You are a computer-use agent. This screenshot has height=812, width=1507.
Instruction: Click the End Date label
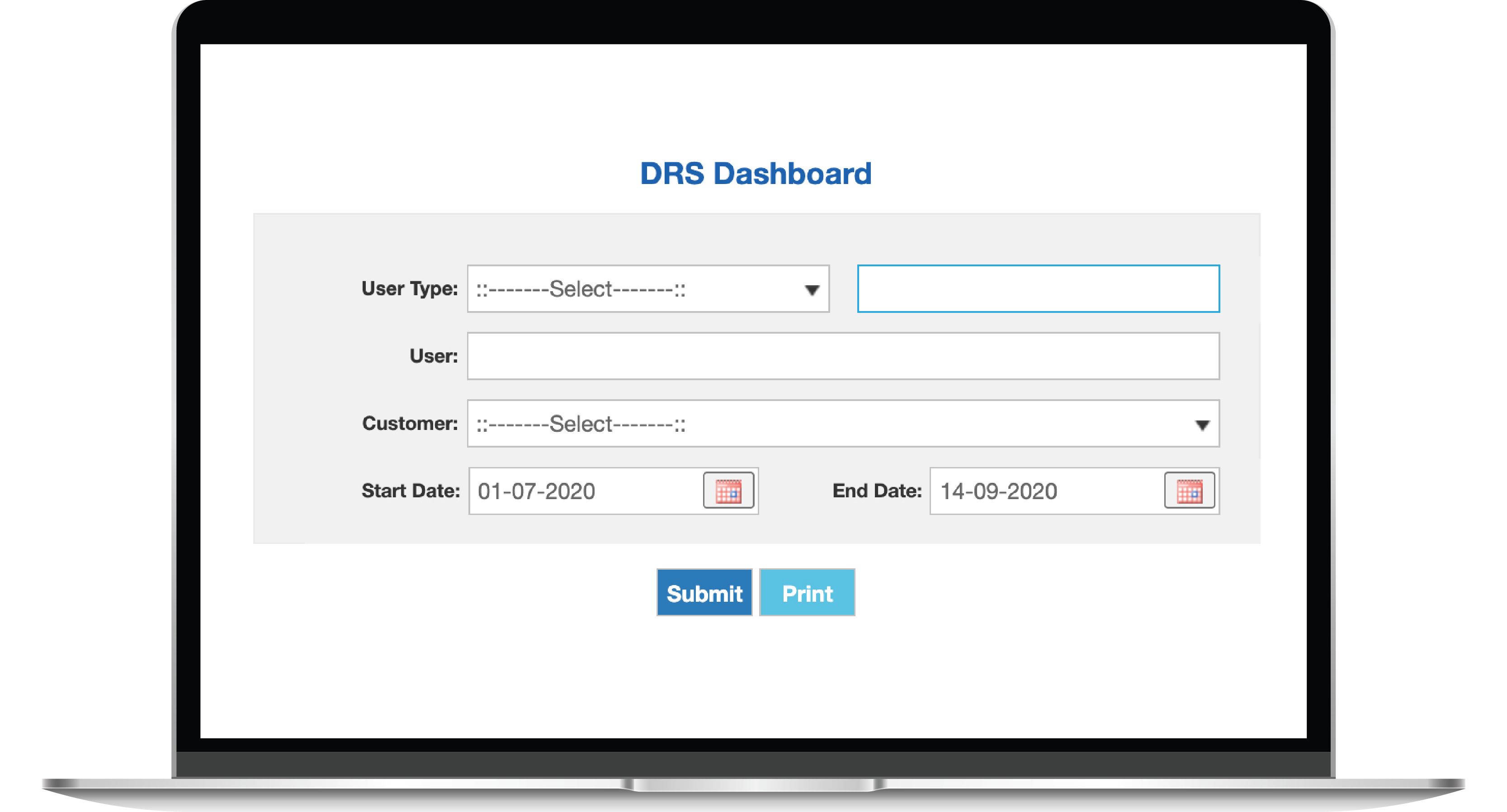click(876, 490)
